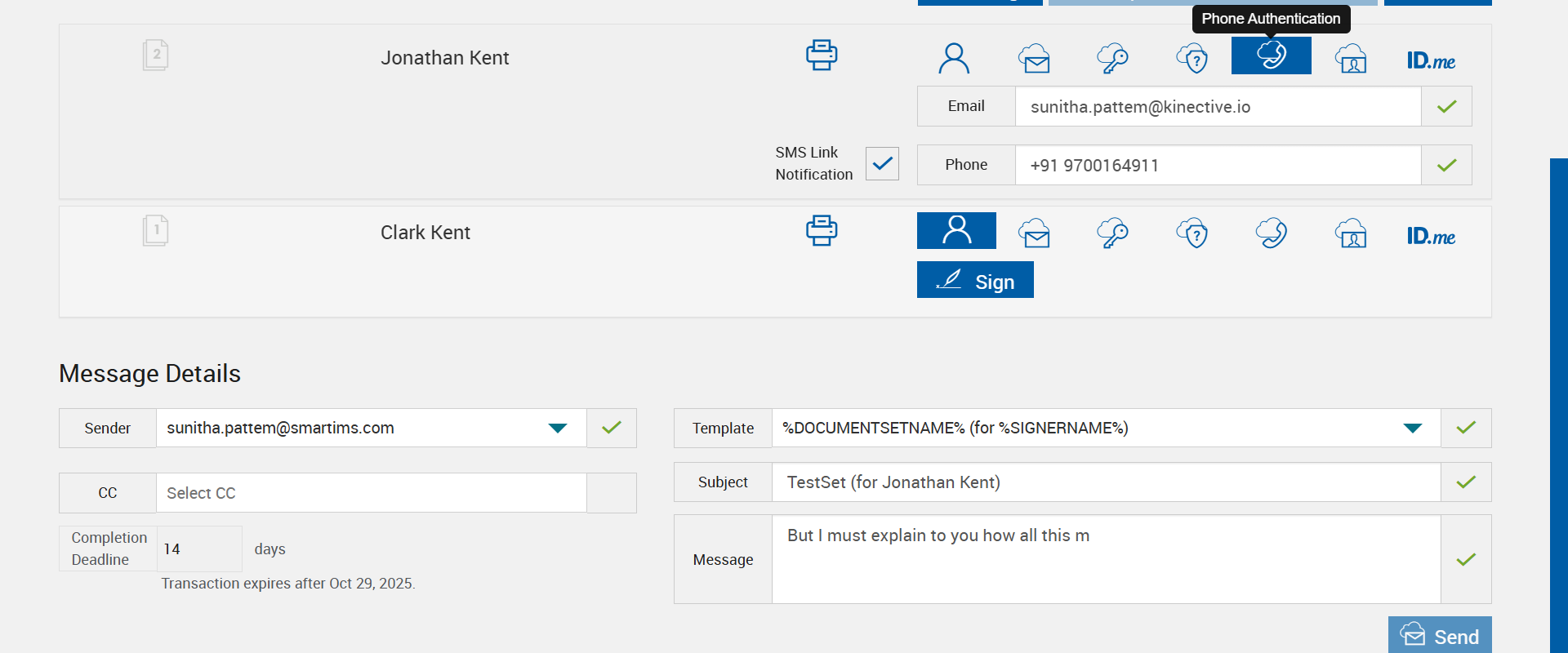Choose phone authentication for Clark Kent
This screenshot has height=653, width=1568.
1271,233
